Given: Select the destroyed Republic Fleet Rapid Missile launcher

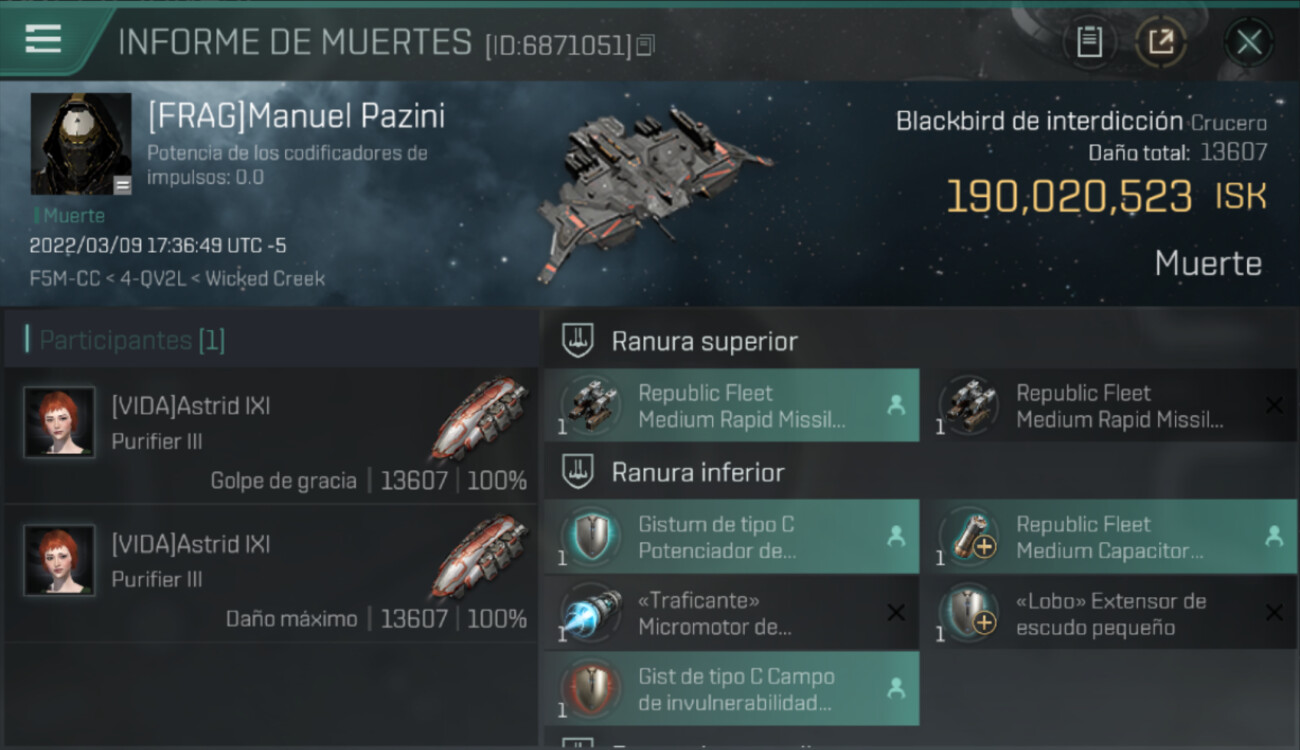Looking at the screenshot, I should (1110, 405).
